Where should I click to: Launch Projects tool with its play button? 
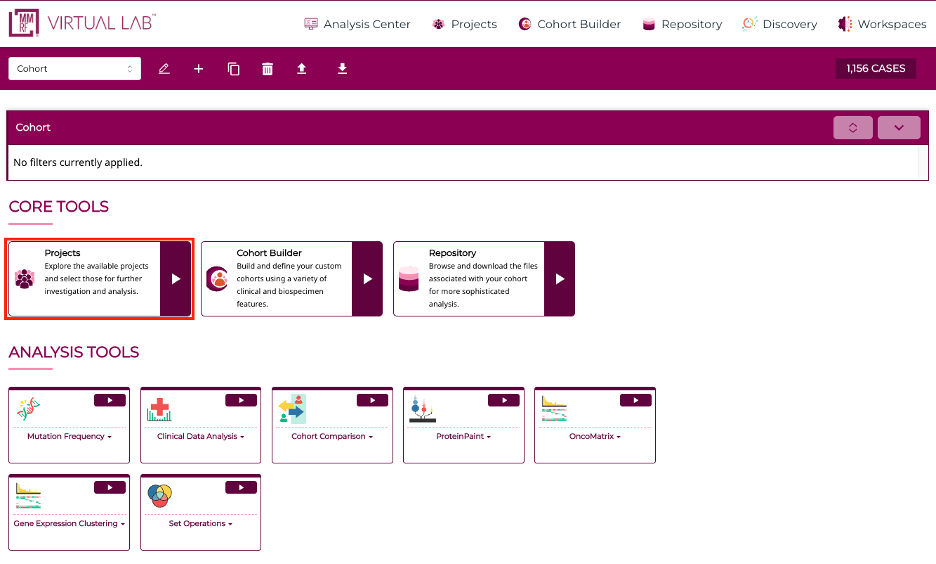[176, 279]
